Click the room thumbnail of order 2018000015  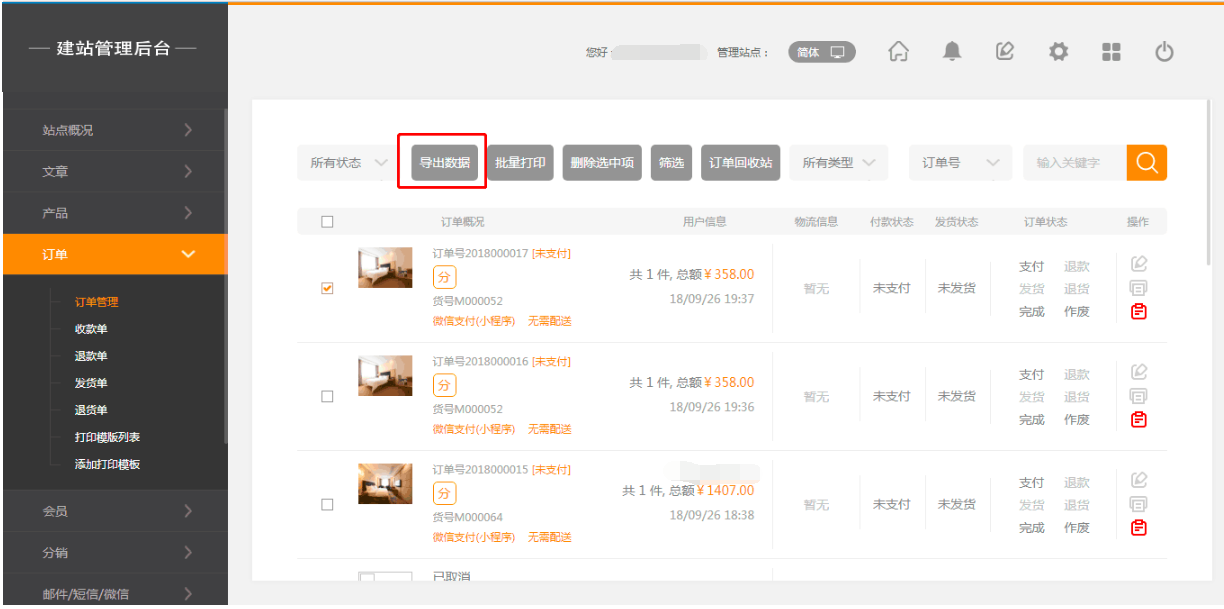[x=385, y=484]
